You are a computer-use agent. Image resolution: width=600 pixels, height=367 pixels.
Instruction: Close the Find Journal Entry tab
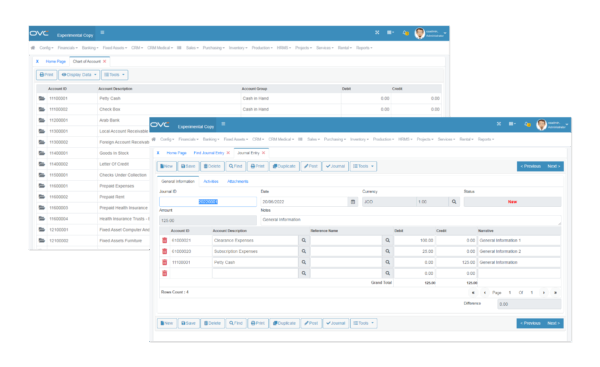pyautogui.click(x=228, y=153)
